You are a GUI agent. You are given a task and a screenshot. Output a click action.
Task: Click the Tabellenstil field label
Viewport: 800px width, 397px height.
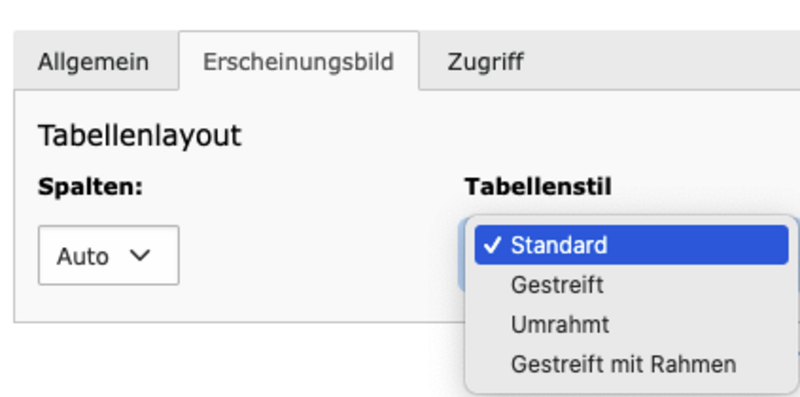[x=538, y=187]
